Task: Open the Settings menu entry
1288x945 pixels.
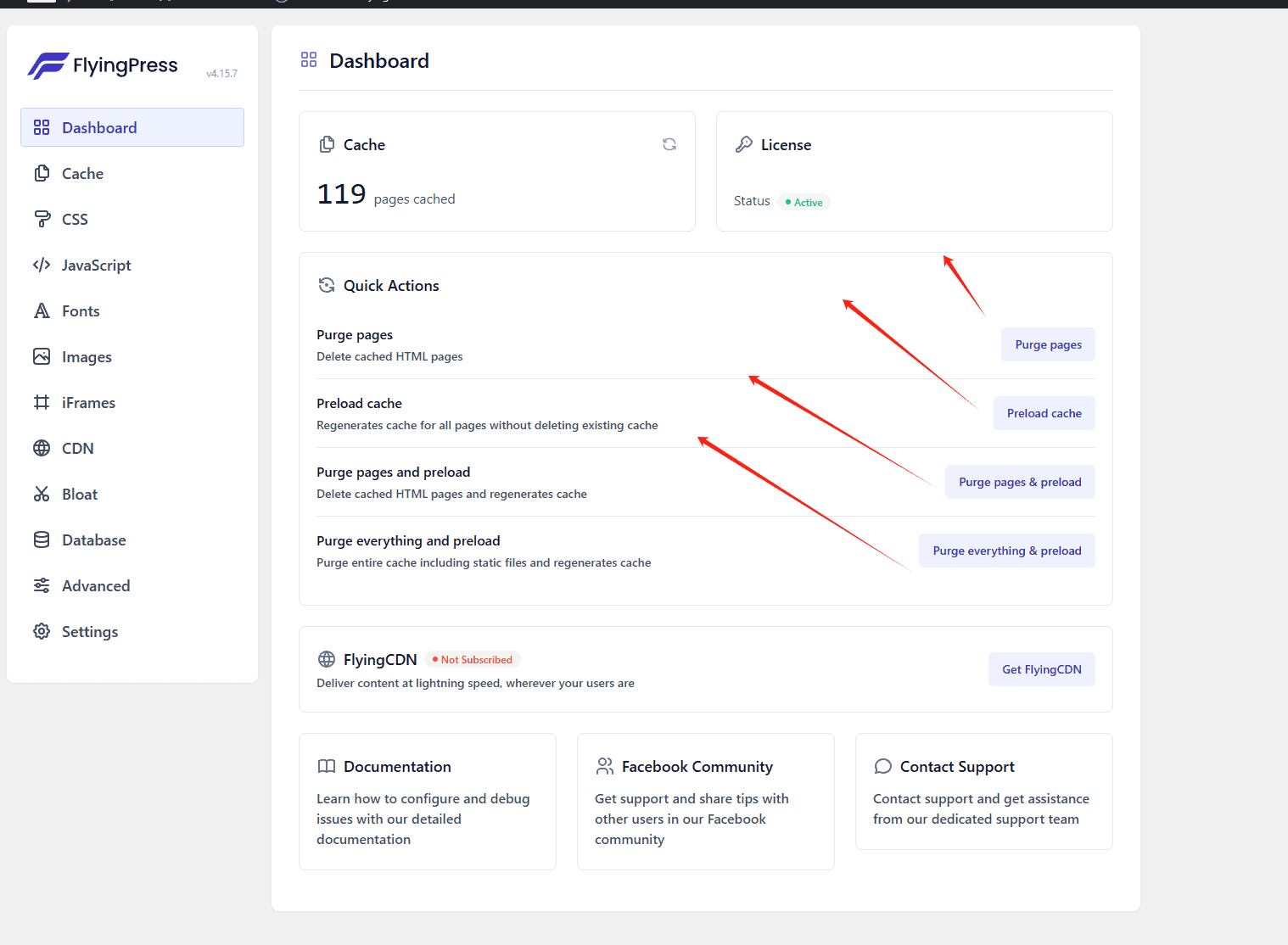Action: [132, 631]
